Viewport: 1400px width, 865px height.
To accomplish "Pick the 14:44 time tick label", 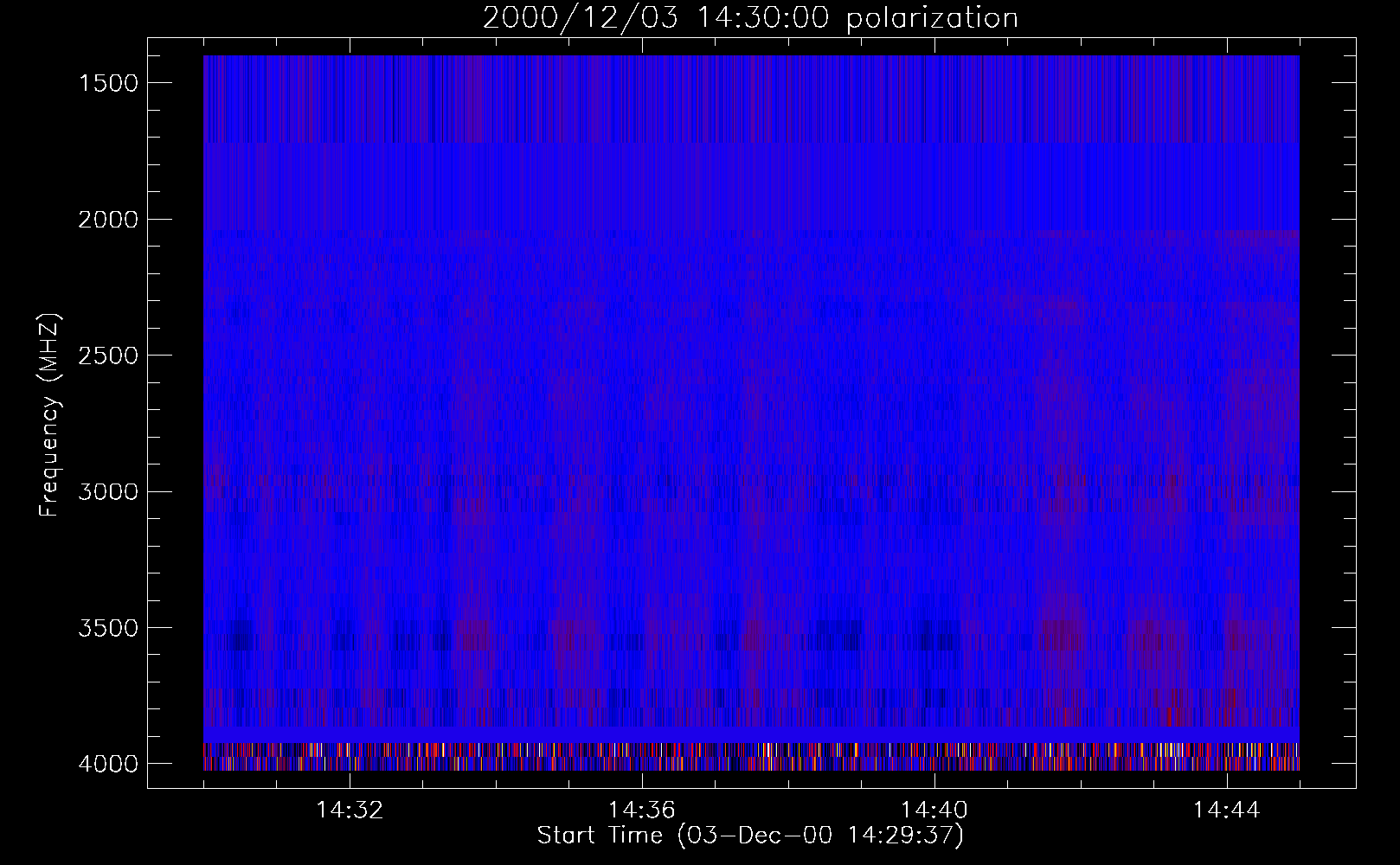I will [1227, 811].
